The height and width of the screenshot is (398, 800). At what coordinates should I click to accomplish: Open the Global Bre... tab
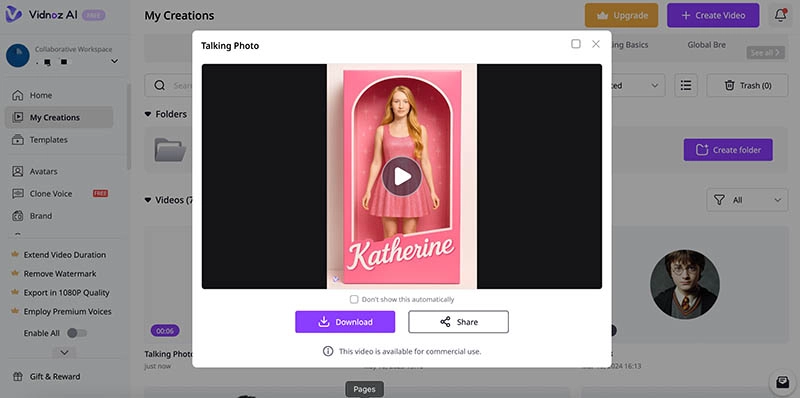[x=706, y=45]
